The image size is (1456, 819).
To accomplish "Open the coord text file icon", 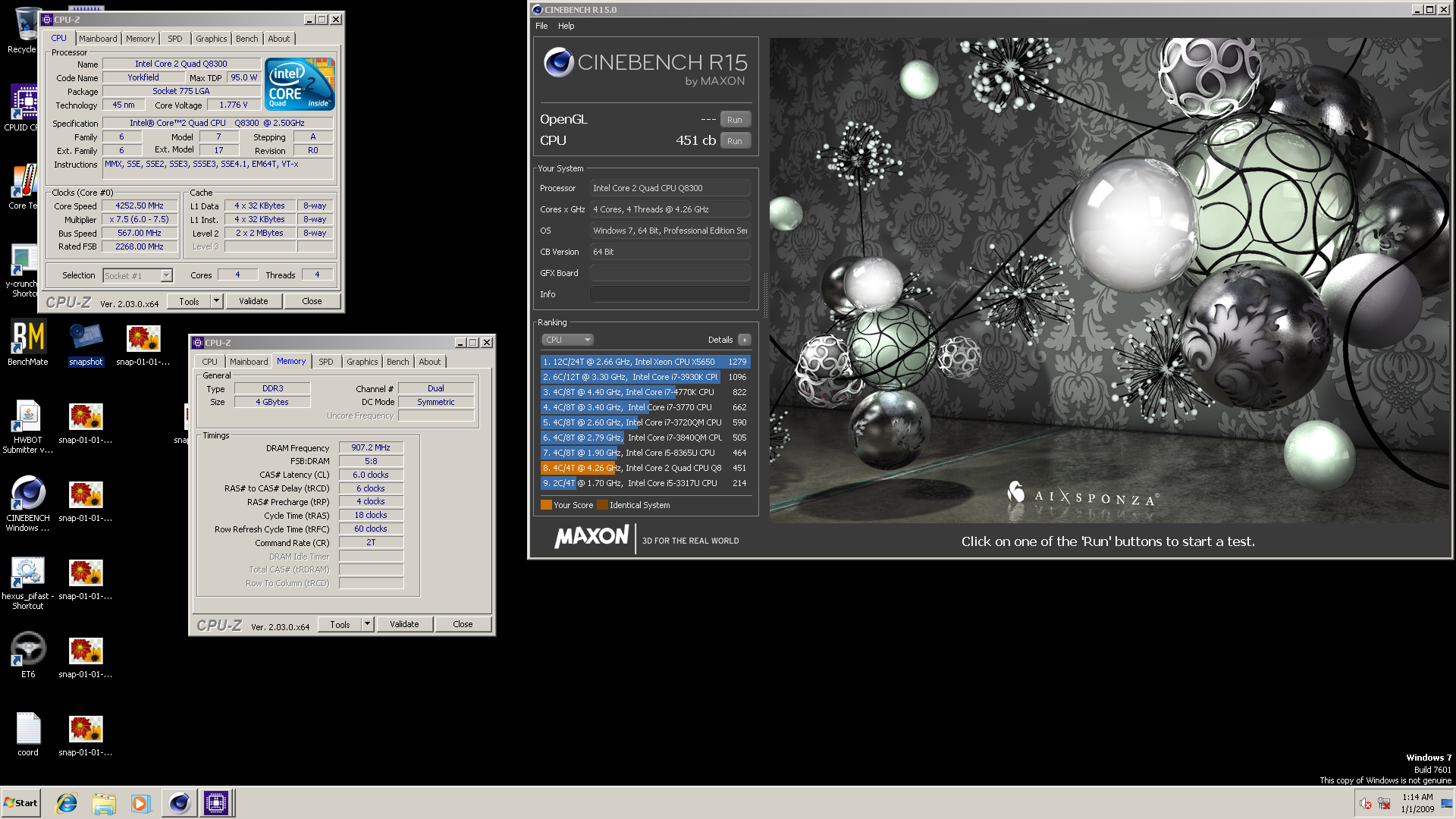I will pyautogui.click(x=28, y=733).
